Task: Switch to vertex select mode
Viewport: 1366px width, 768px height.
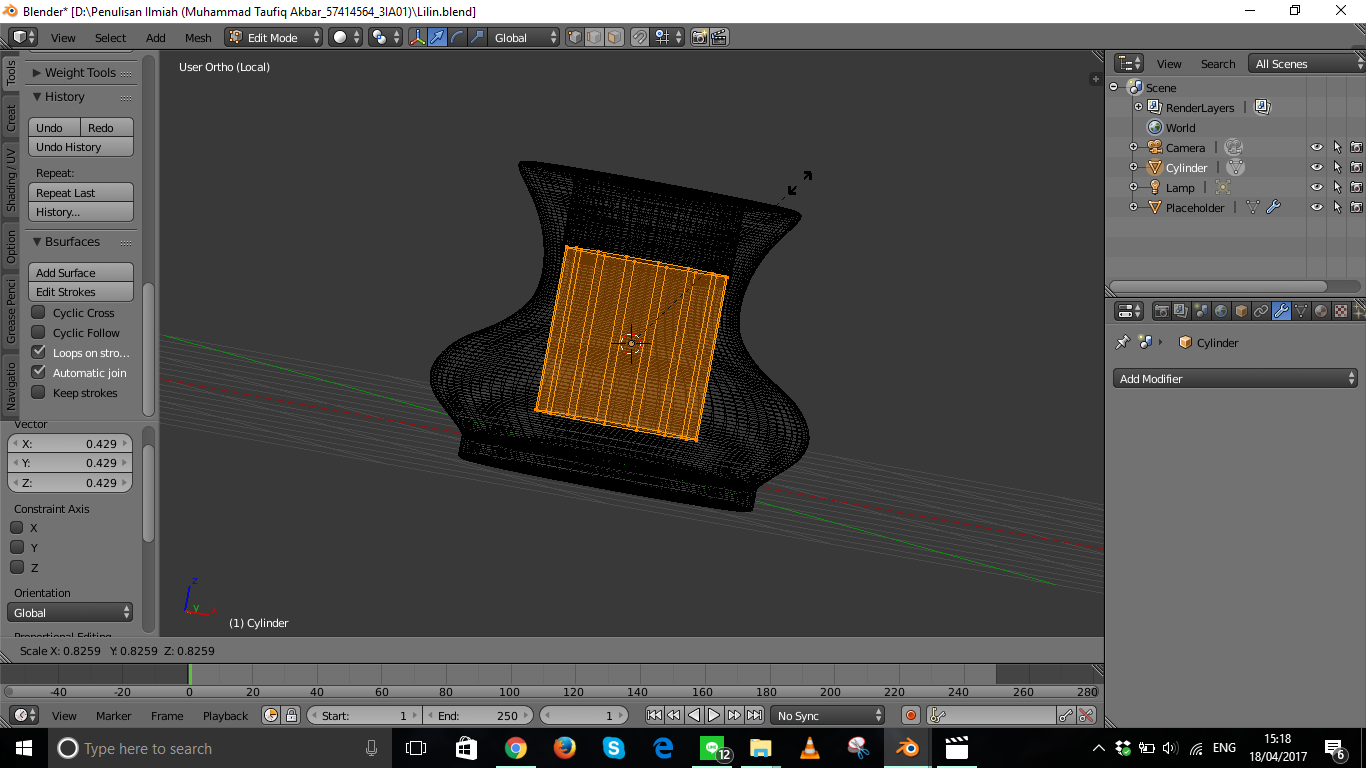Action: pos(575,37)
